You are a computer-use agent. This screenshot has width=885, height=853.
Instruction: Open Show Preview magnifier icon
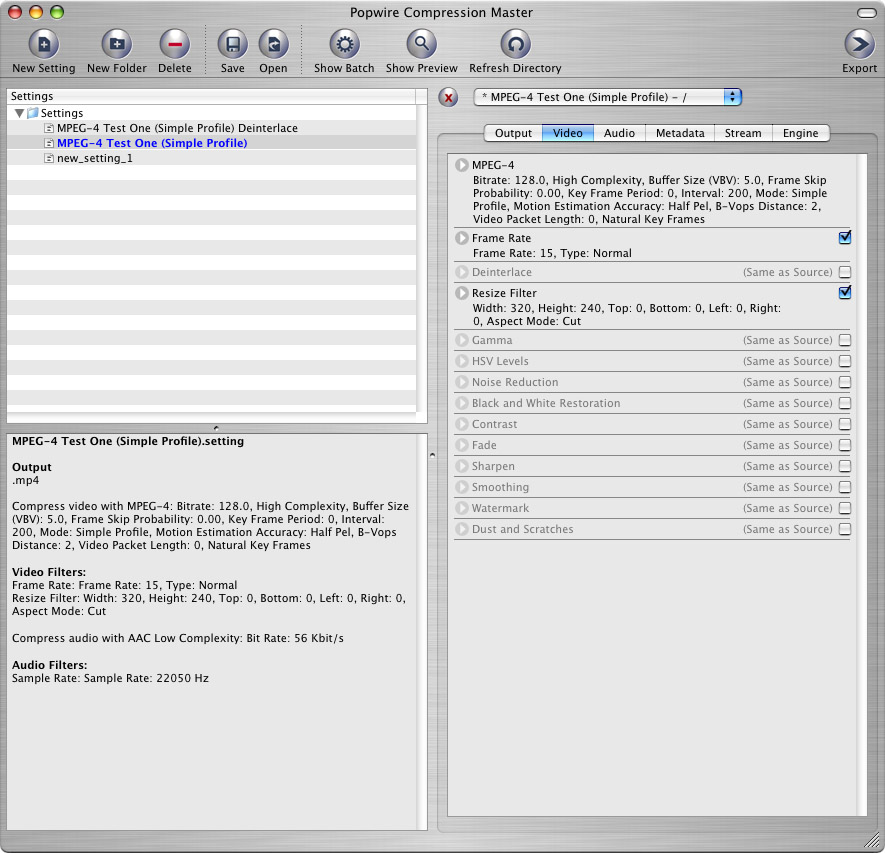tap(421, 44)
